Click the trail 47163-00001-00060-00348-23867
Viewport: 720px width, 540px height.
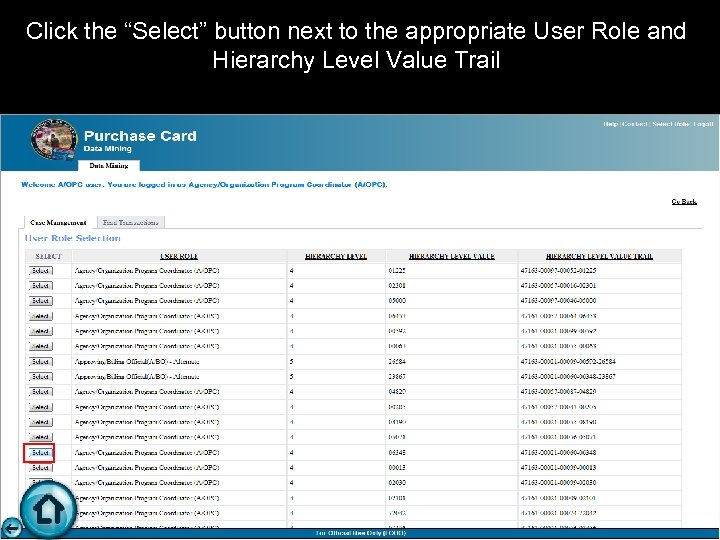pyautogui.click(x=568, y=377)
